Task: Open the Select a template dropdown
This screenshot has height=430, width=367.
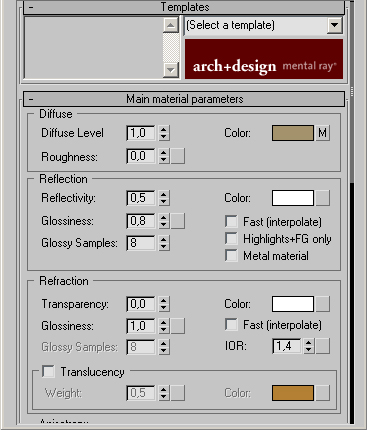Action: point(334,25)
